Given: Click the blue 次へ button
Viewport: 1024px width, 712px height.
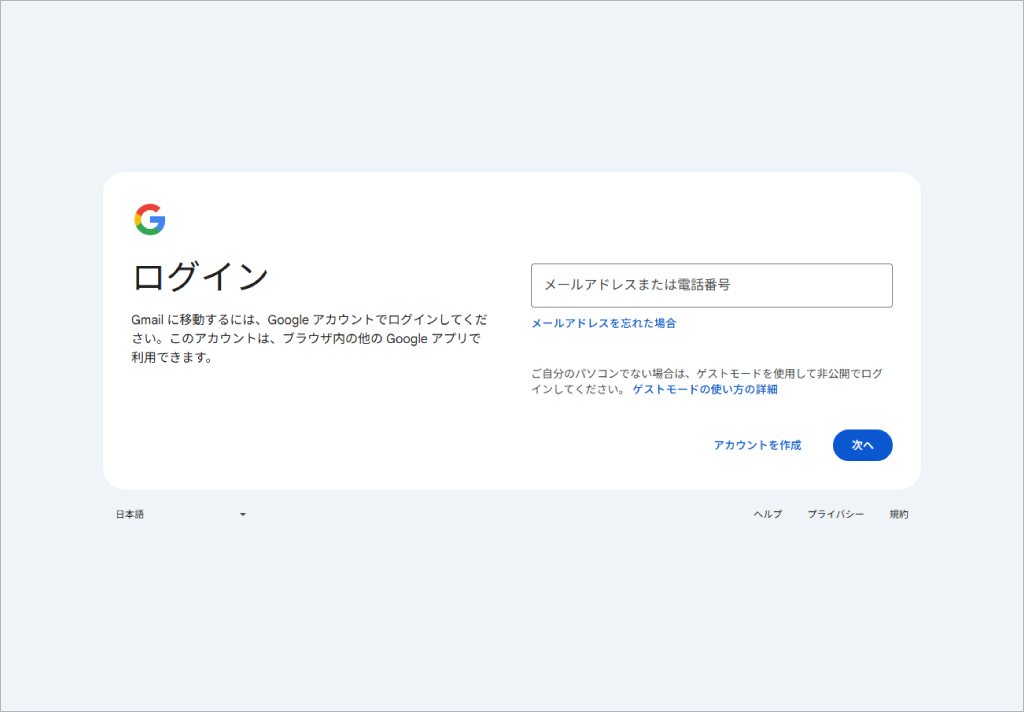Looking at the screenshot, I should click(862, 445).
